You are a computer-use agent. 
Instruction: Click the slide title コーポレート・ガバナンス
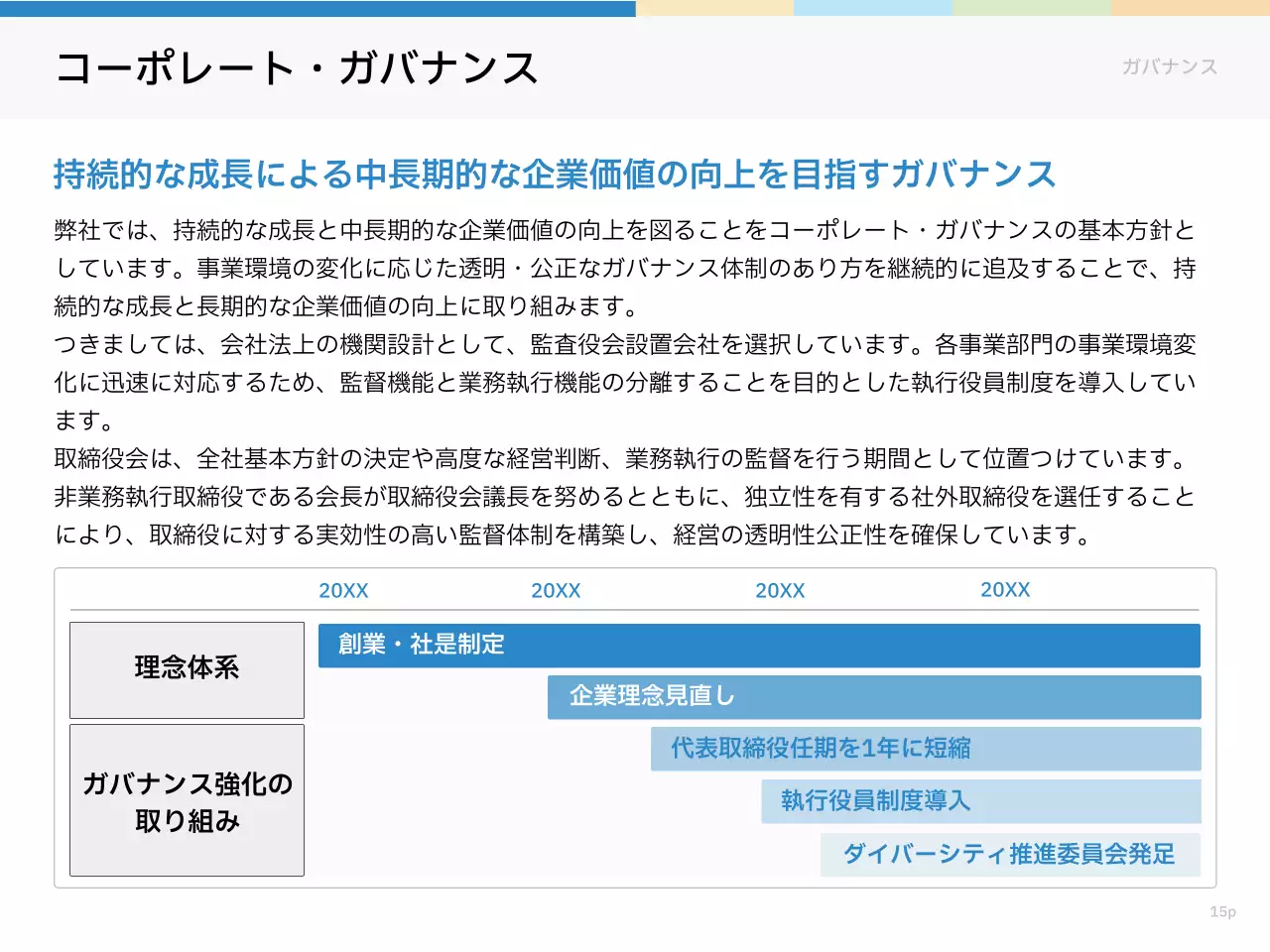pyautogui.click(x=296, y=67)
